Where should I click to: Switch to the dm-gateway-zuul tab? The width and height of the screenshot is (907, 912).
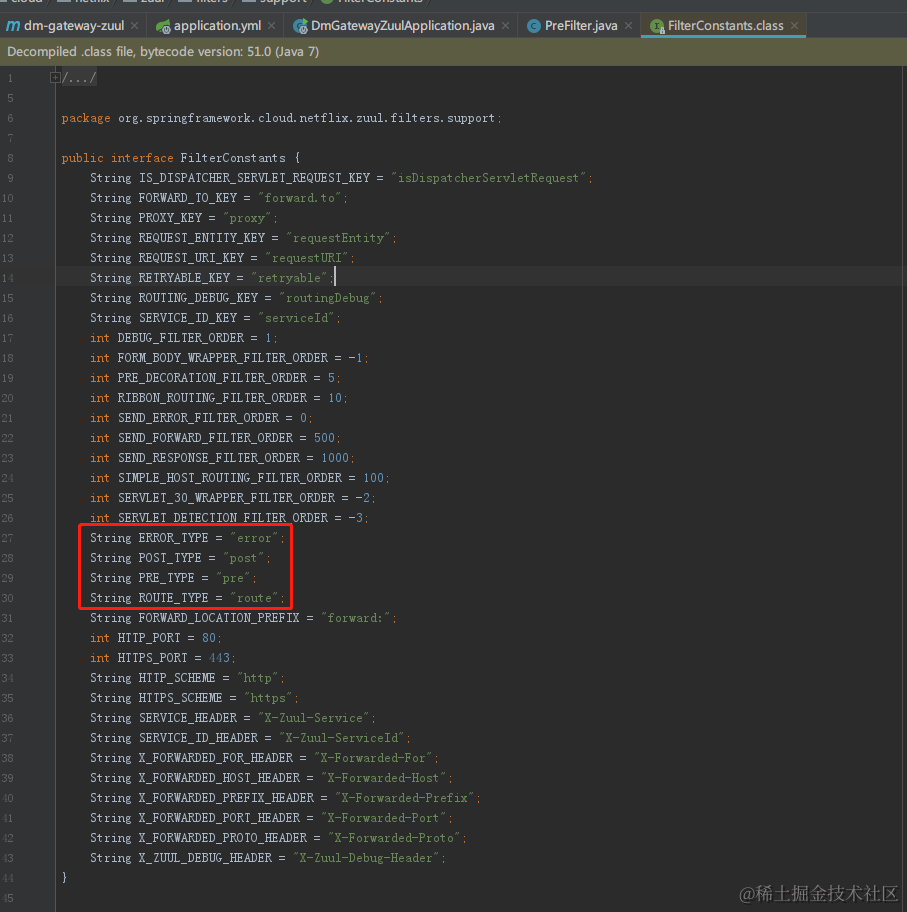click(x=73, y=26)
